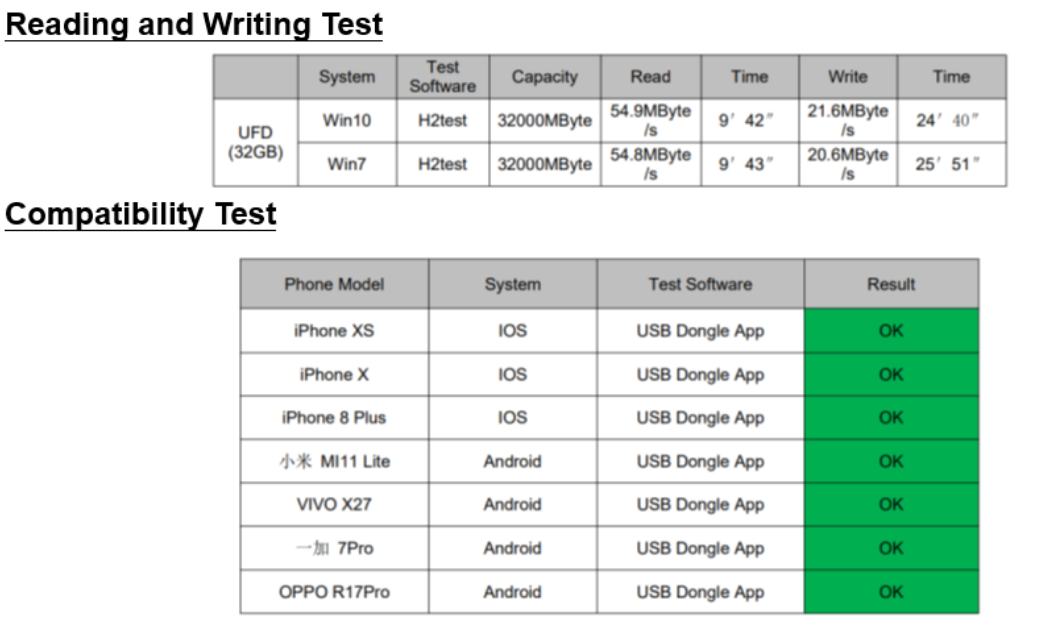Viewport: 1047px width, 630px height.
Task: Select the iPhone 8 Plus cell
Action: (x=334, y=418)
